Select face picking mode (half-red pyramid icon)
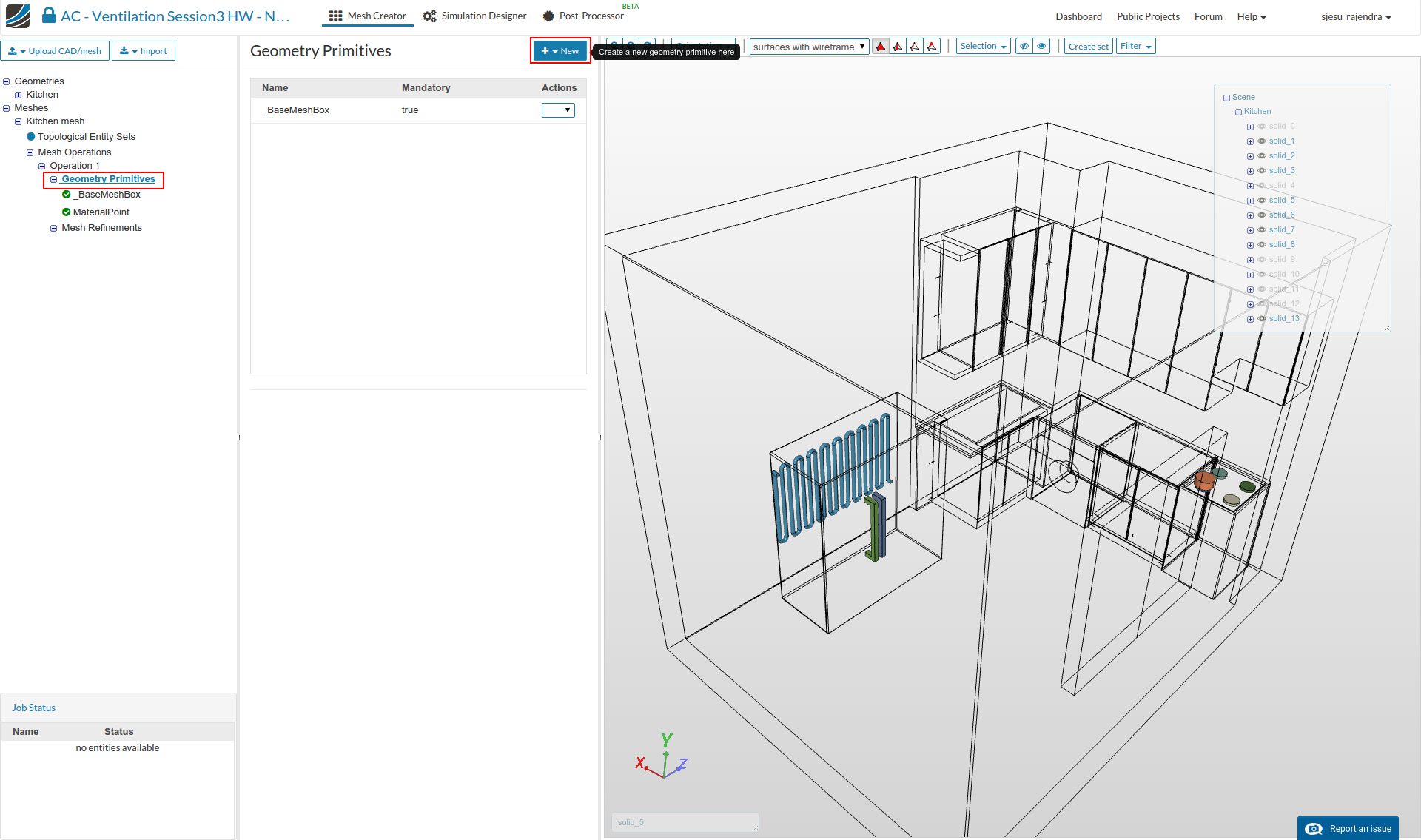This screenshot has height=840, width=1421. coord(897,47)
